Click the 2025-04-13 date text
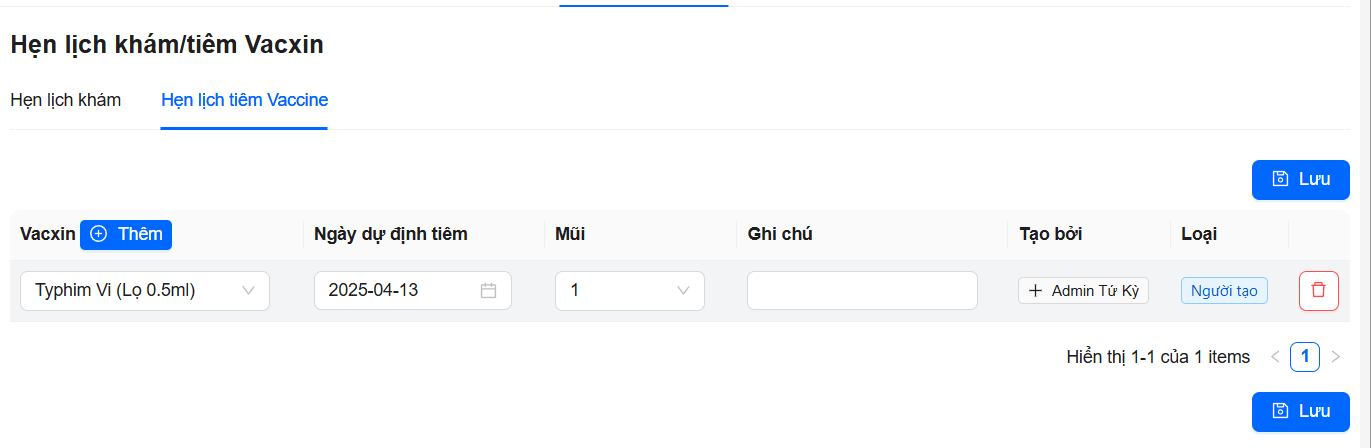The width and height of the screenshot is (1371, 448). (x=373, y=291)
